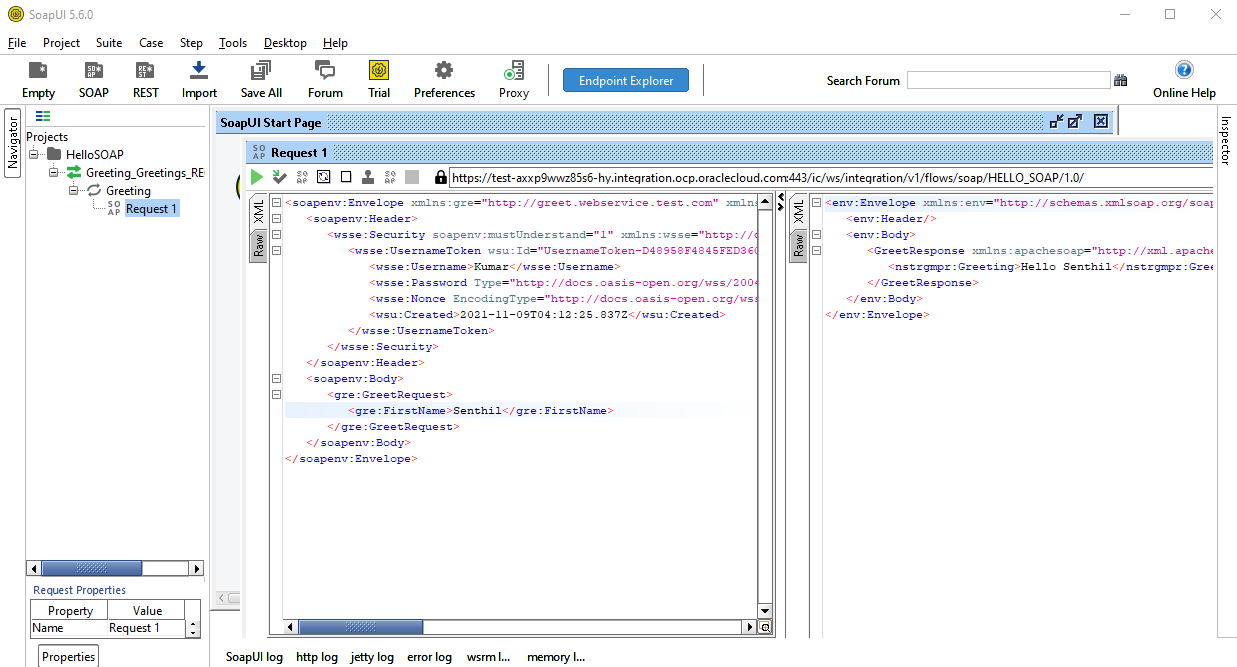The height and width of the screenshot is (667, 1237).
Task: Maximize the SoapUI Start Page panel
Action: (x=1075, y=122)
